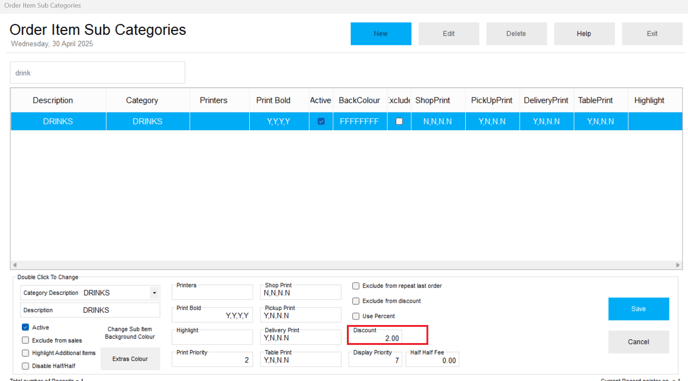Click the New button
Image resolution: width=688 pixels, height=381 pixels.
(x=381, y=34)
